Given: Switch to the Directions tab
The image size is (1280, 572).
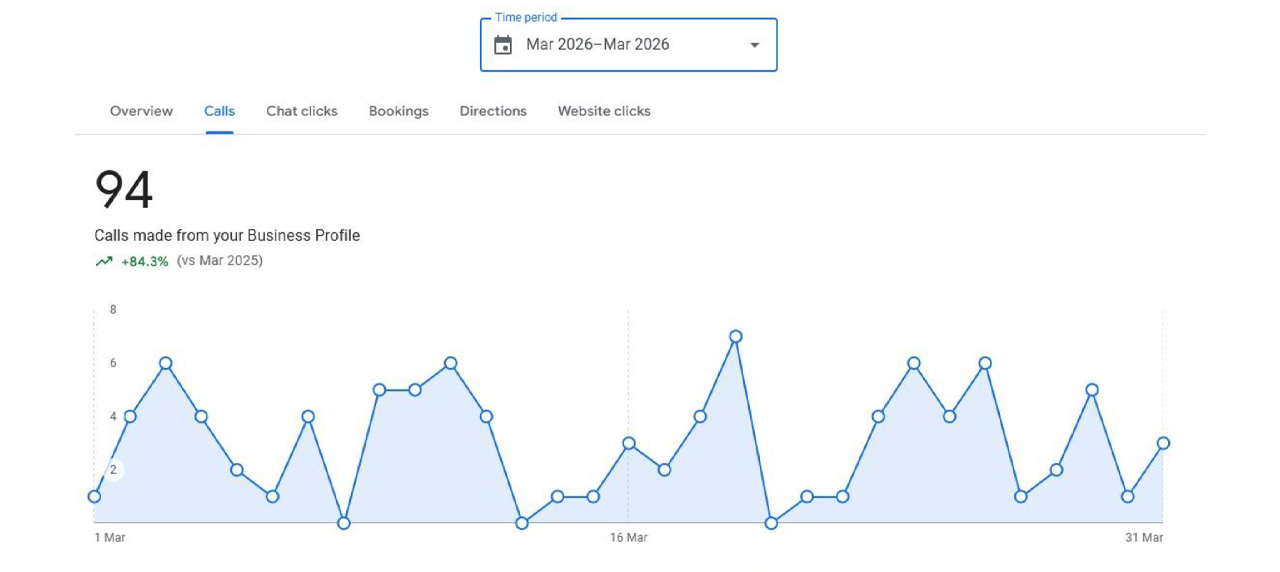Looking at the screenshot, I should click(x=493, y=111).
